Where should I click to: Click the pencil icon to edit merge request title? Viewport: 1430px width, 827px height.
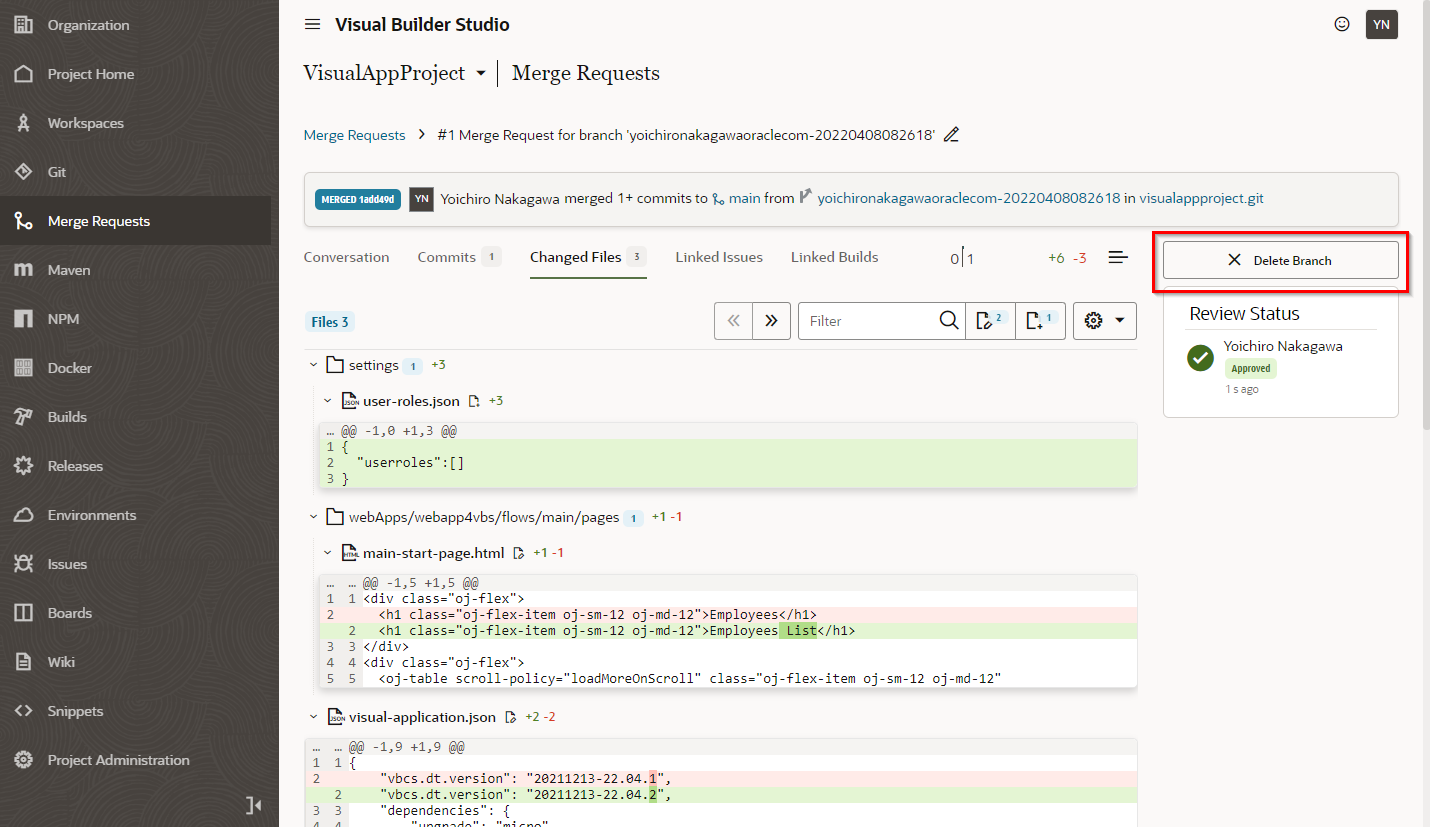951,135
